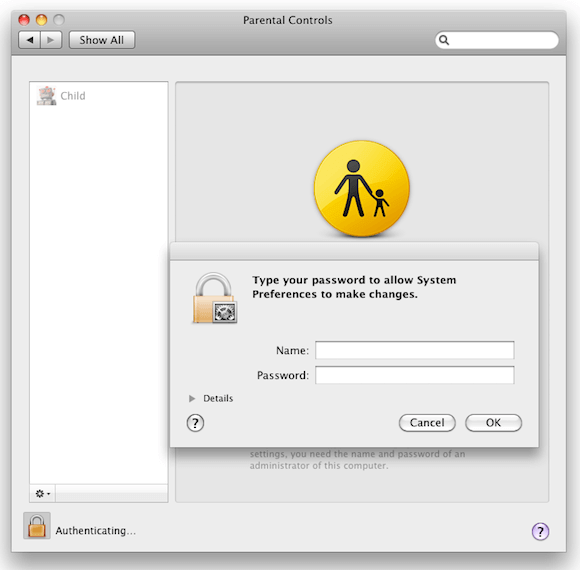Cancel the authentication dialog
Viewport: 580px width, 570px height.
click(x=427, y=423)
